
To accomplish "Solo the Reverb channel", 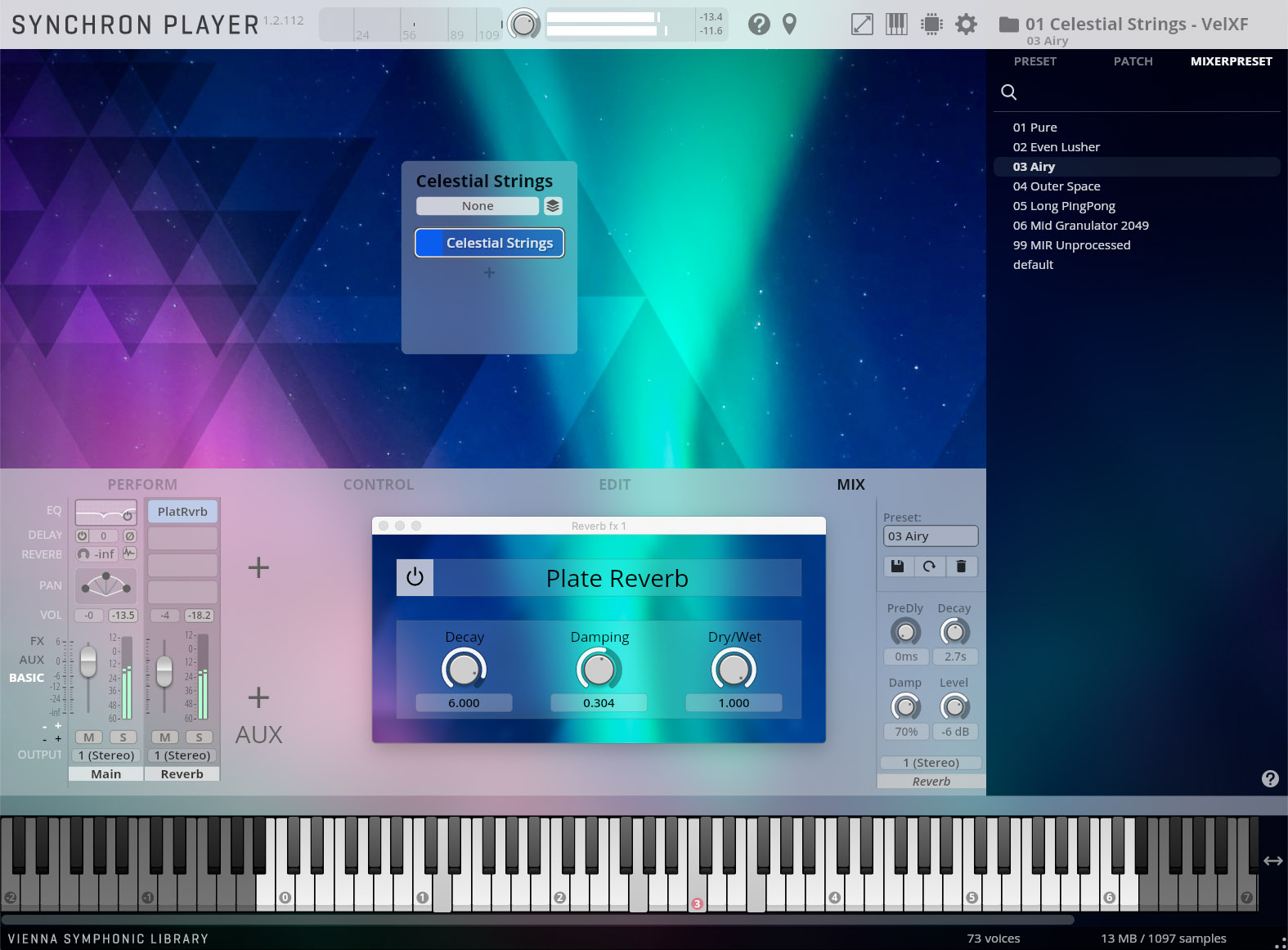I will pos(199,737).
